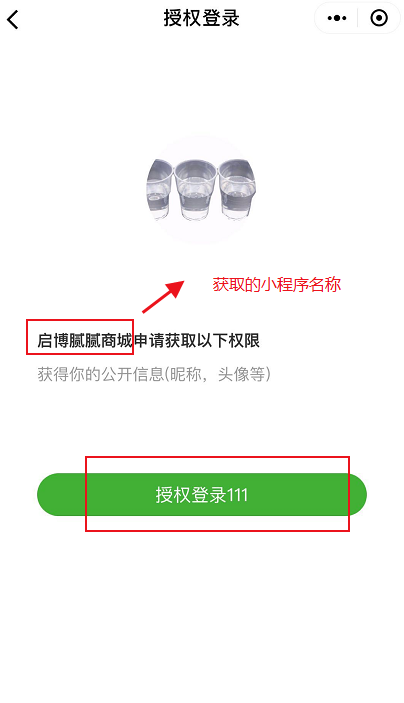Screen dimensions: 404x703
Task: Tap the green 授权登录111 button
Action: [x=202, y=495]
